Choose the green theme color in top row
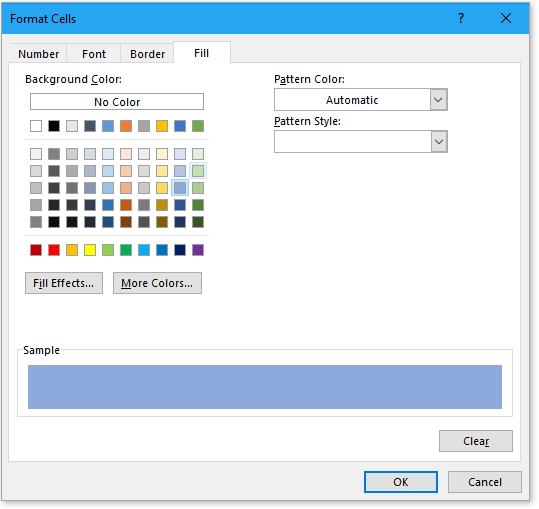This screenshot has height=509, width=539. click(198, 126)
